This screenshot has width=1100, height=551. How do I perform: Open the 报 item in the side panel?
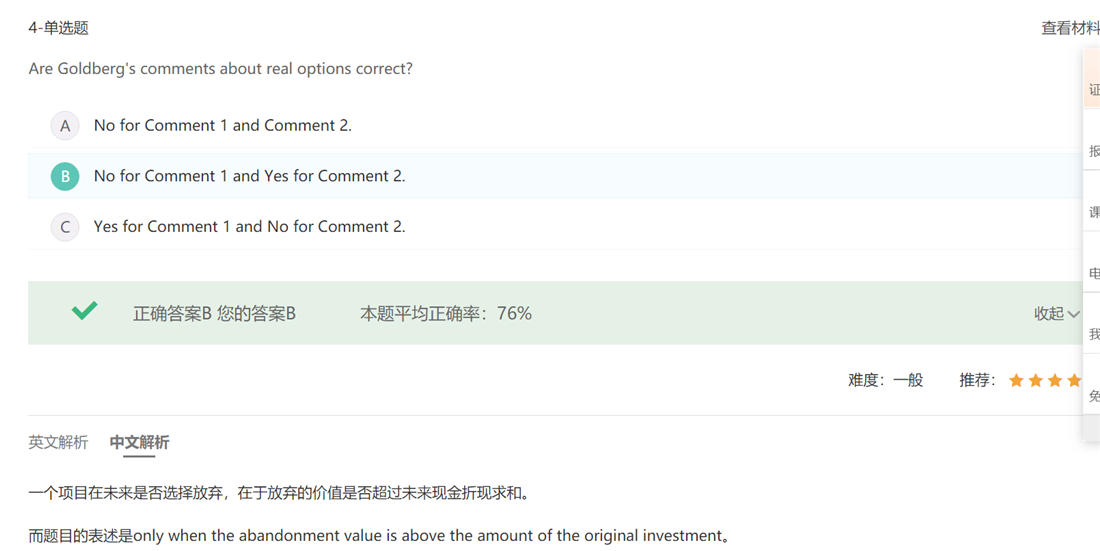click(1094, 151)
